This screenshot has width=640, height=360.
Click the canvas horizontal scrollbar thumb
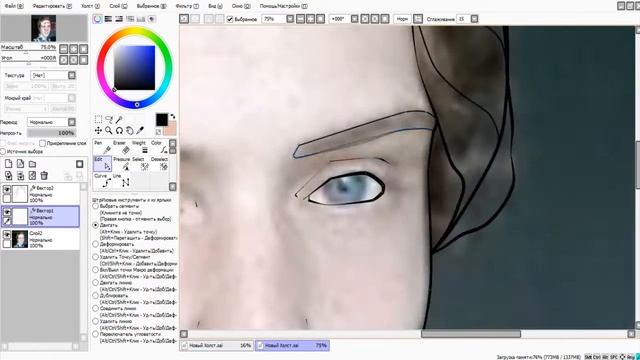[471, 334]
